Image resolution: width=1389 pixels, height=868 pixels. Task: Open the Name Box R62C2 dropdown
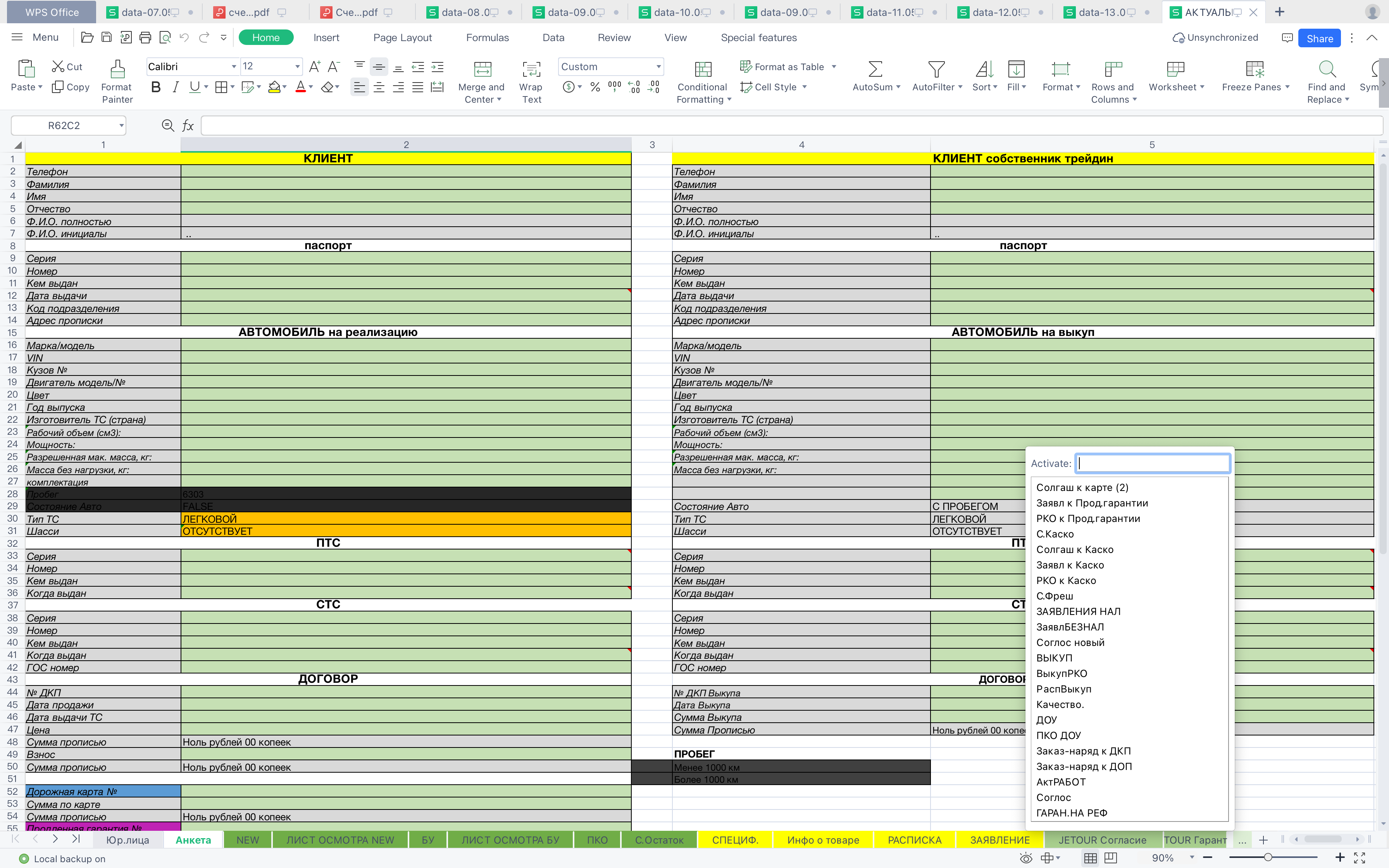121,126
